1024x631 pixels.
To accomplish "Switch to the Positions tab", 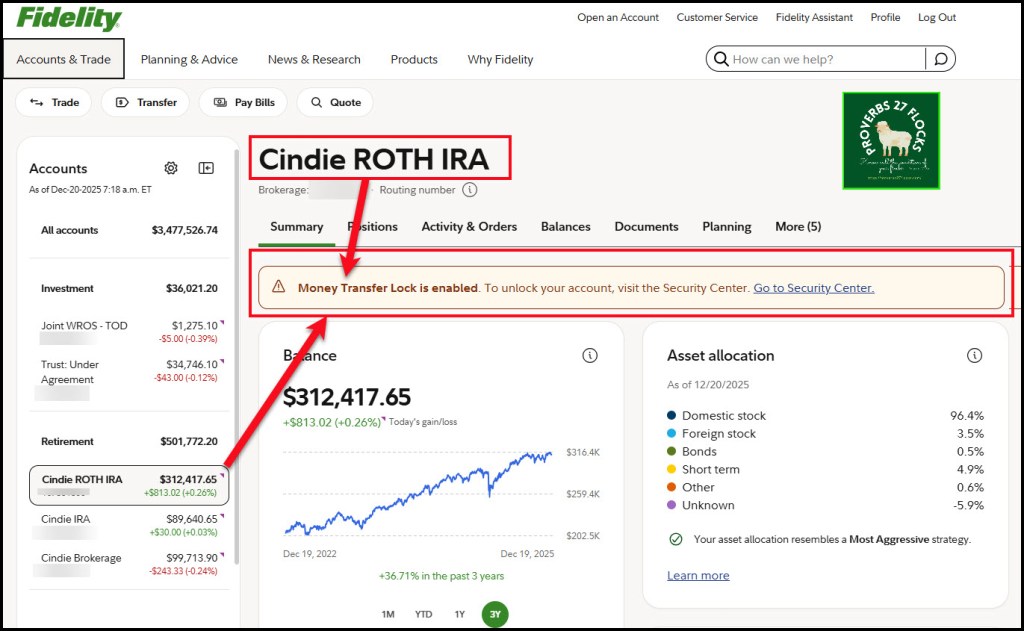I will coord(373,227).
